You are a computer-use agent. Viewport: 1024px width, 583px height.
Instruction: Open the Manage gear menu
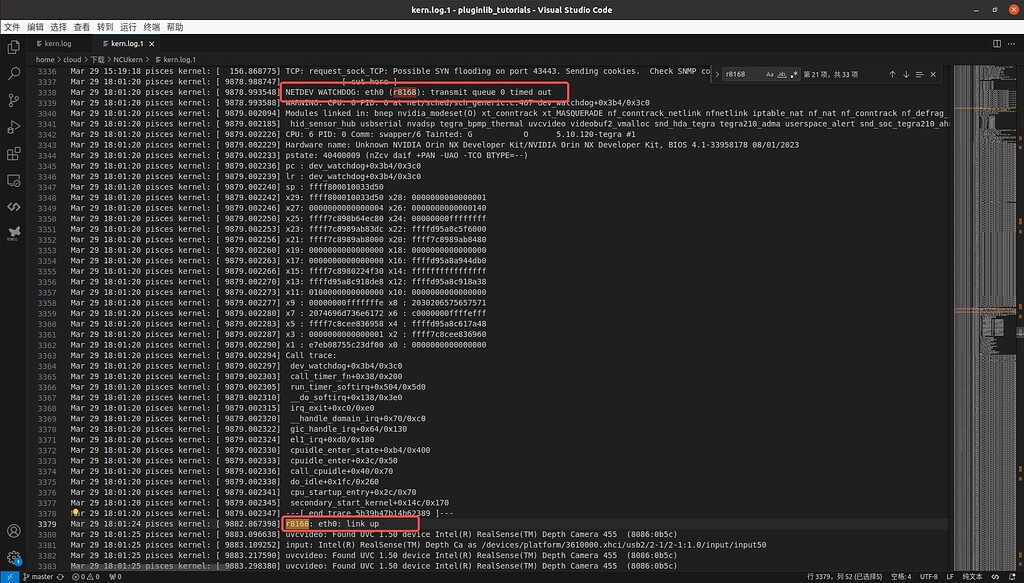click(x=13, y=558)
